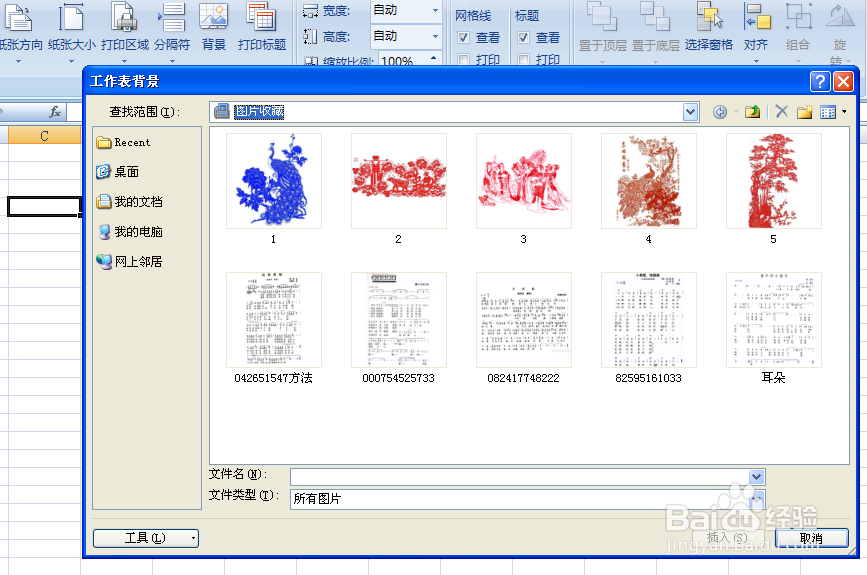Click the dialog help question mark button
The width and height of the screenshot is (867, 575).
pos(819,82)
